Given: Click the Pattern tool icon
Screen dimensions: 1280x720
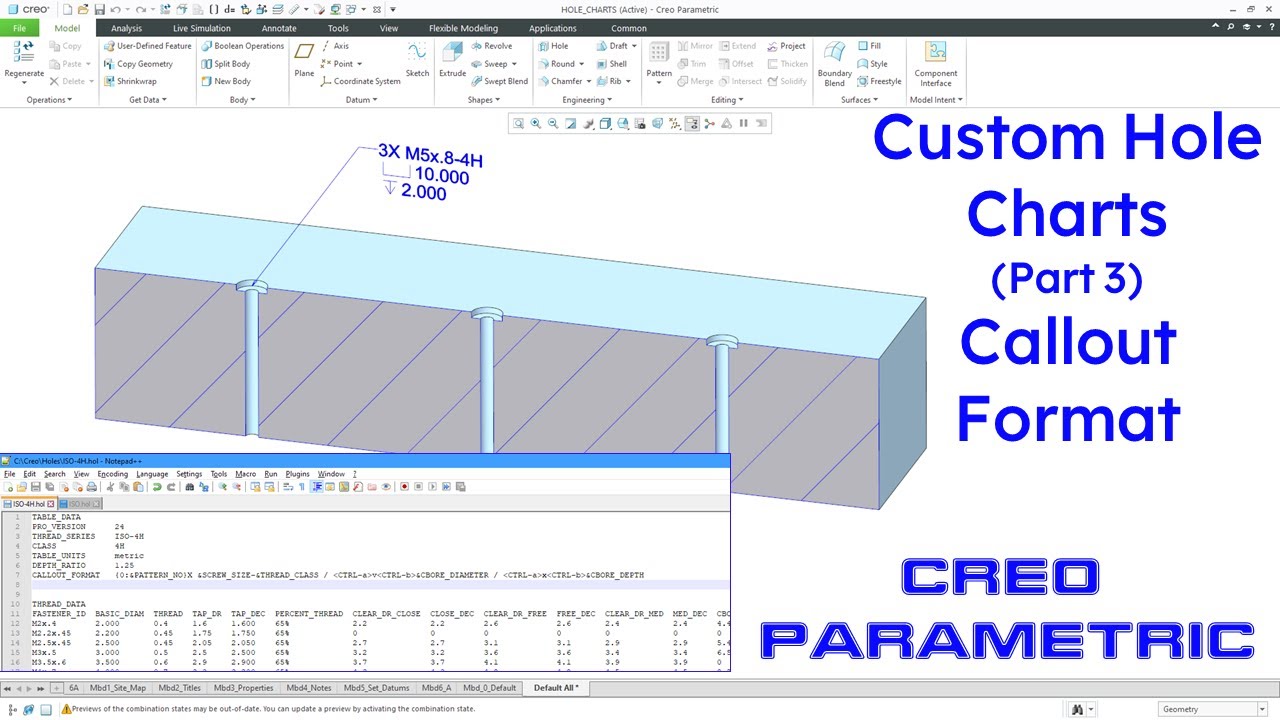Looking at the screenshot, I should click(x=659, y=52).
